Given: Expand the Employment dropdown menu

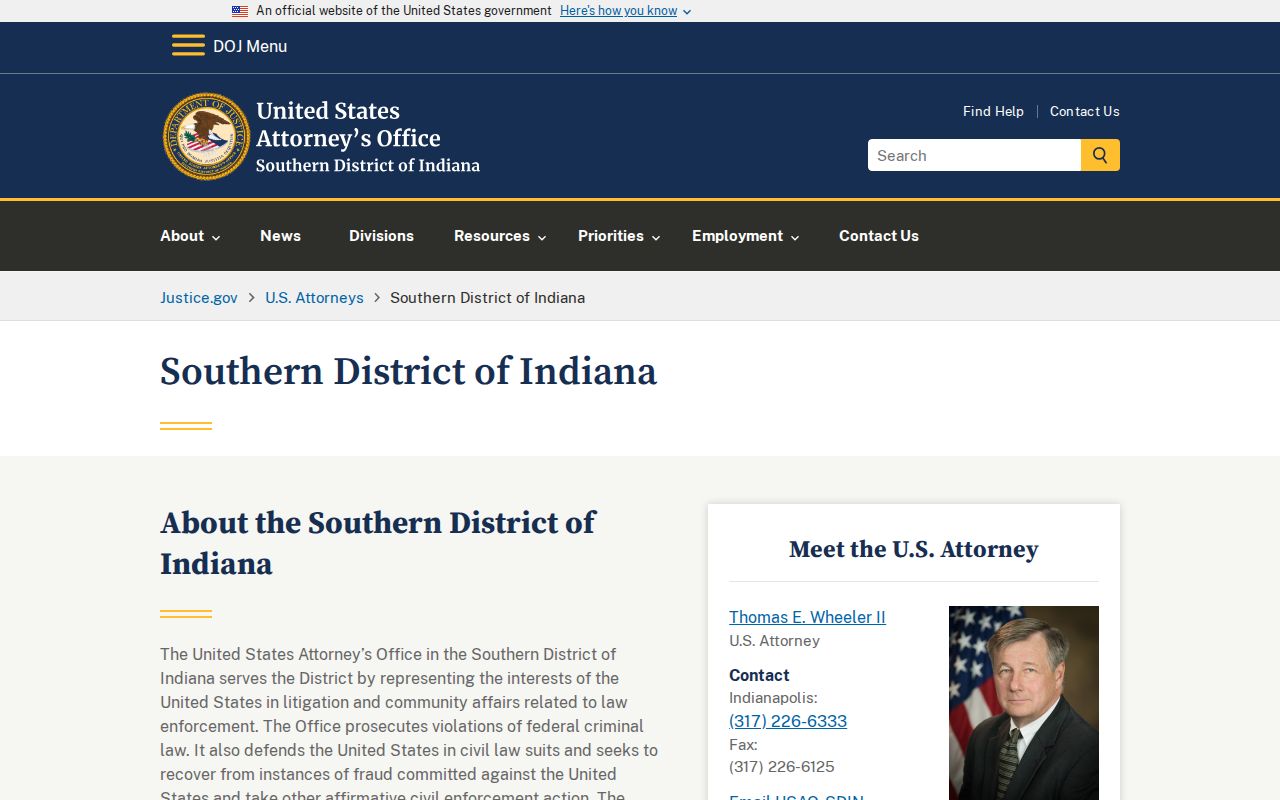Looking at the screenshot, I should 745,236.
